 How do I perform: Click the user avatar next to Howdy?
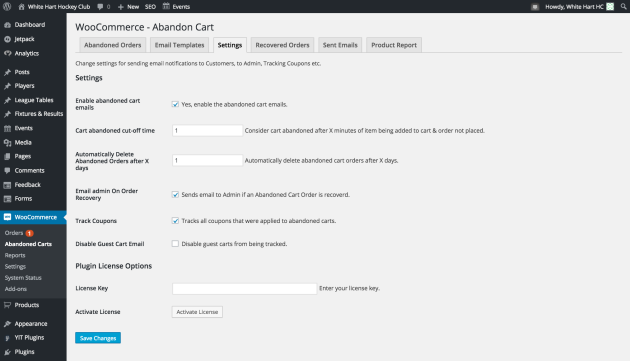(610, 6)
